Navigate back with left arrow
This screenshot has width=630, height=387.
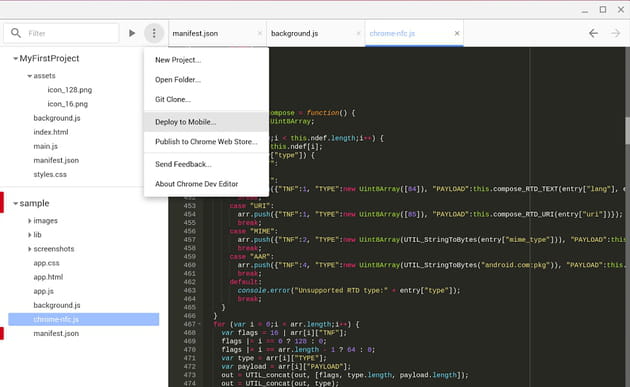[x=593, y=33]
